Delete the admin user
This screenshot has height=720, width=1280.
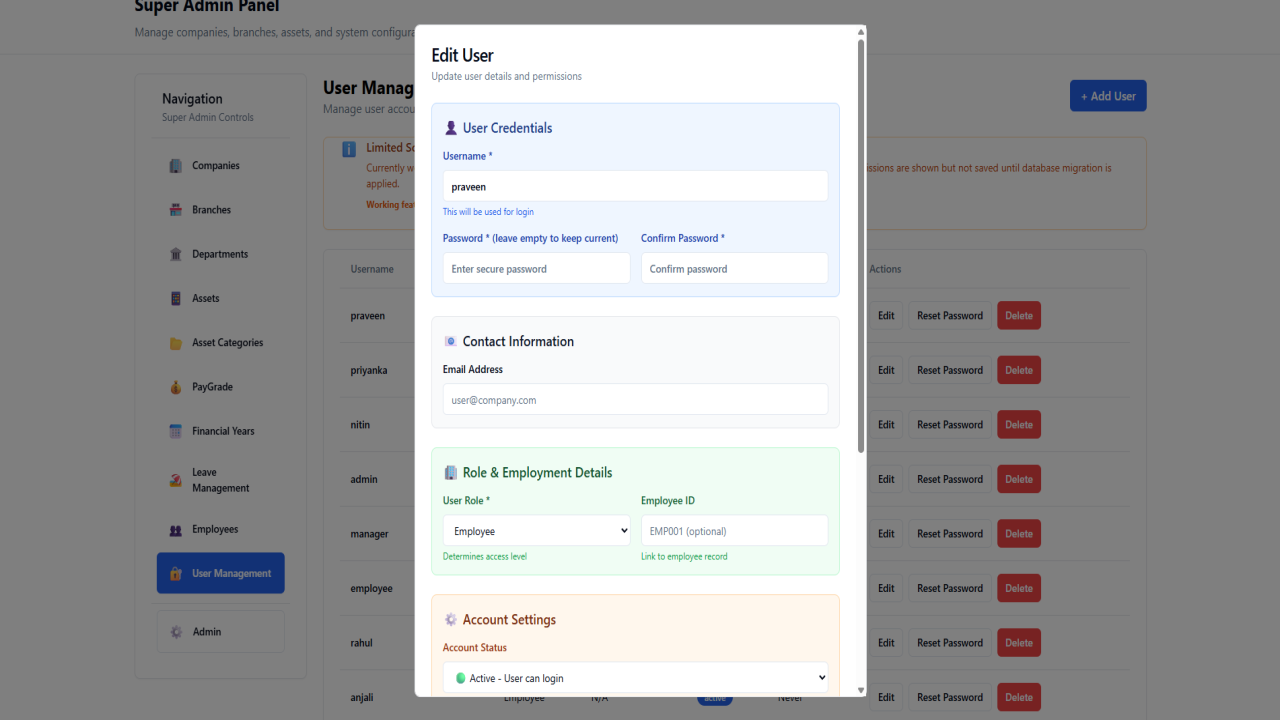tap(1019, 479)
